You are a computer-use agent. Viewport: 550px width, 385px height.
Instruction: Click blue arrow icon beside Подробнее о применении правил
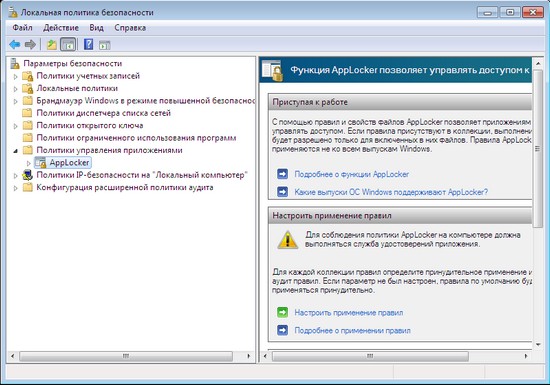(x=282, y=330)
